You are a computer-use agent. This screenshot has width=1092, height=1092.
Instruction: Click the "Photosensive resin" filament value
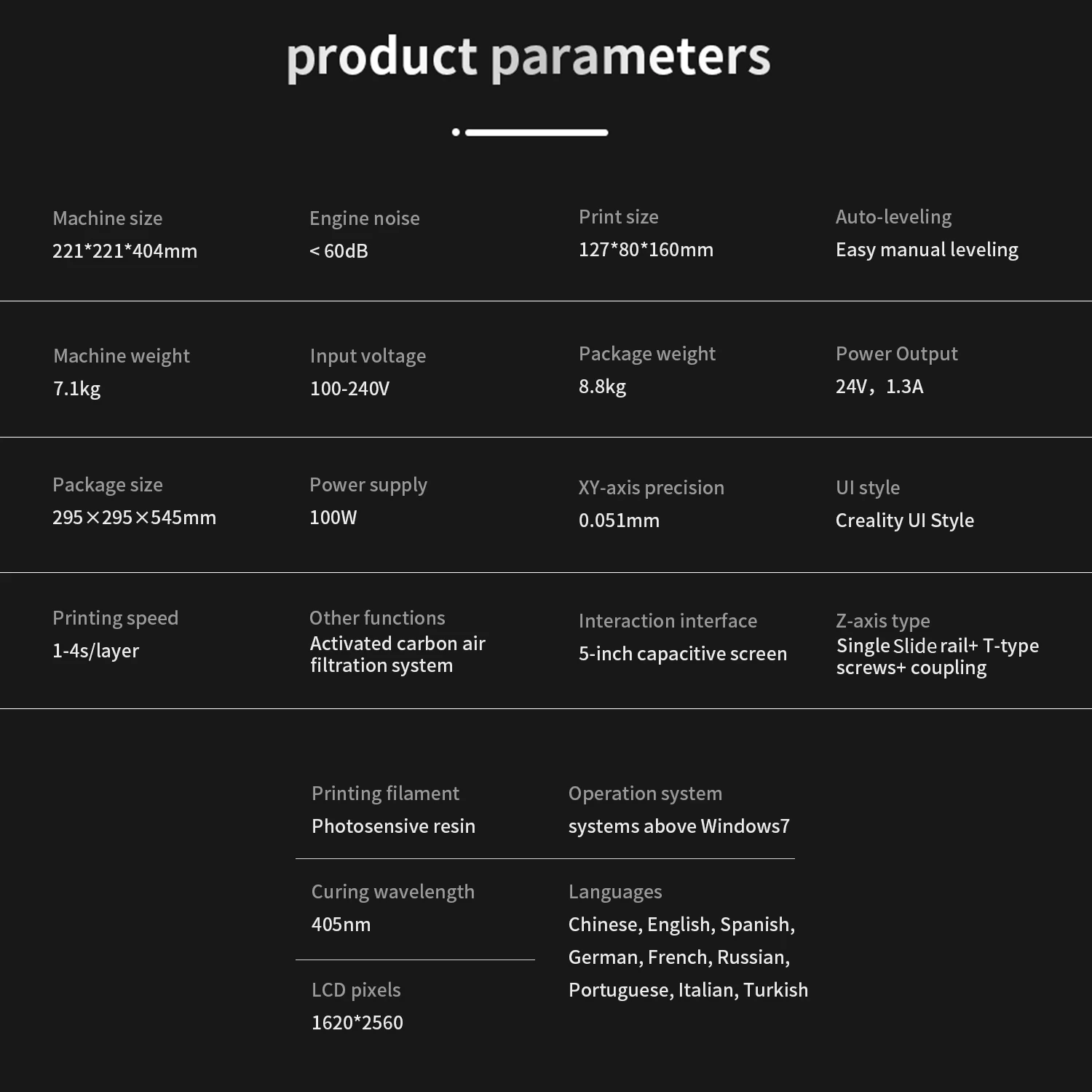pyautogui.click(x=393, y=826)
